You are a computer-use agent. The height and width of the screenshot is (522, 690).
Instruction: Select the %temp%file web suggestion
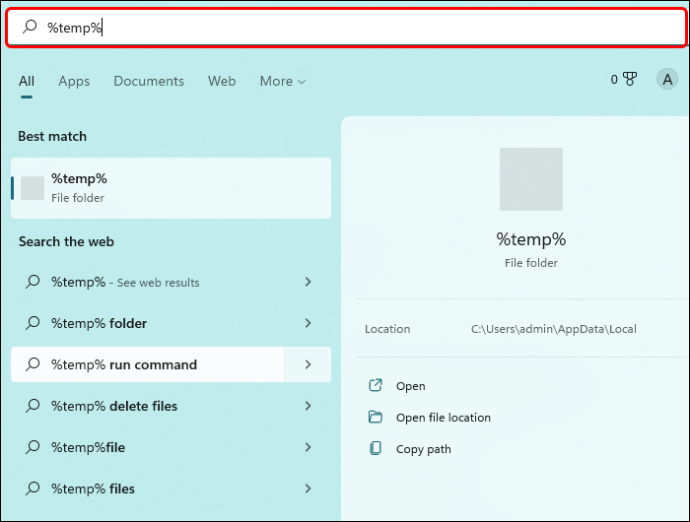[171, 447]
